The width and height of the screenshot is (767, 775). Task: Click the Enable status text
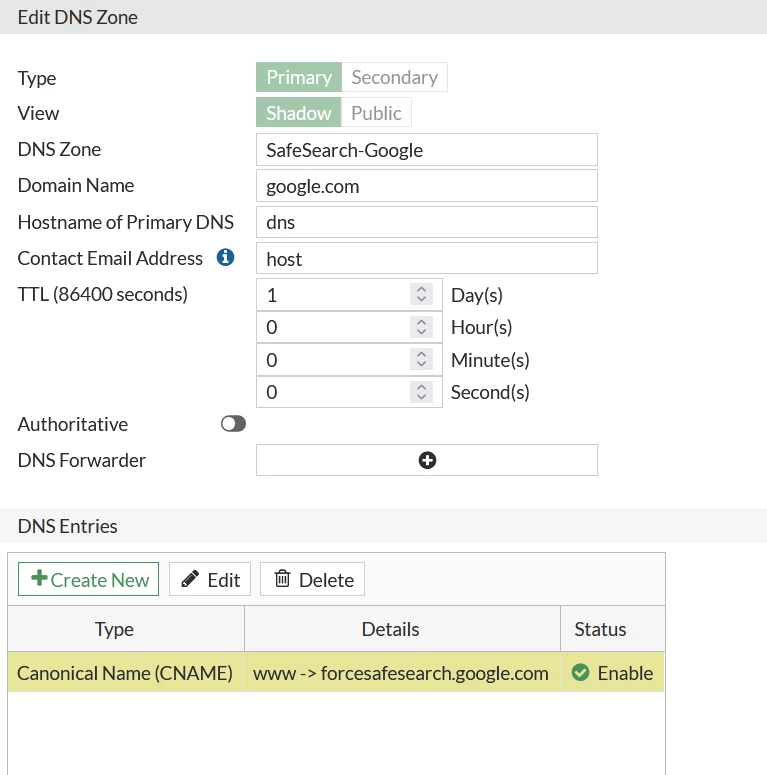(x=625, y=673)
